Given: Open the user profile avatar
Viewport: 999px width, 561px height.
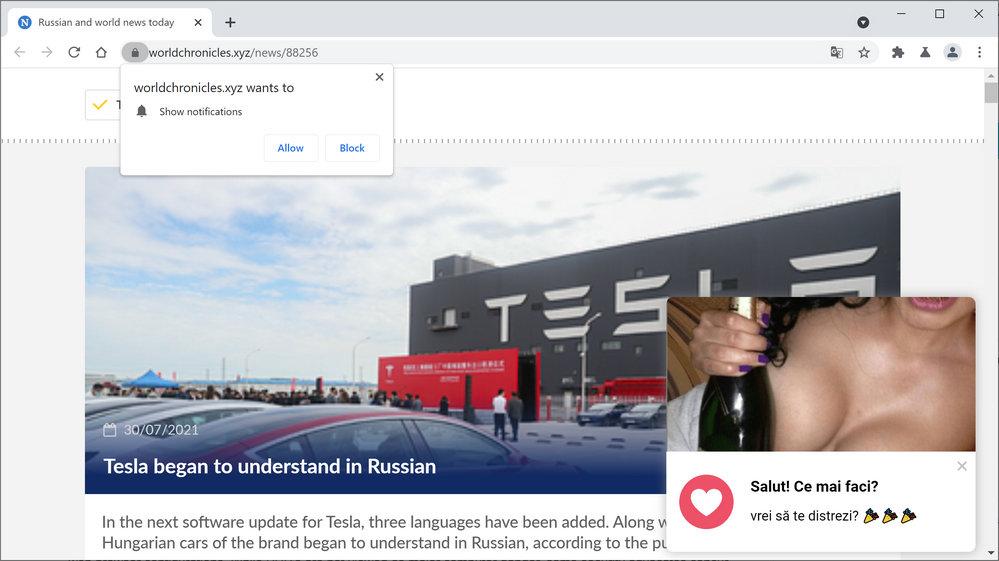Looking at the screenshot, I should [x=952, y=52].
